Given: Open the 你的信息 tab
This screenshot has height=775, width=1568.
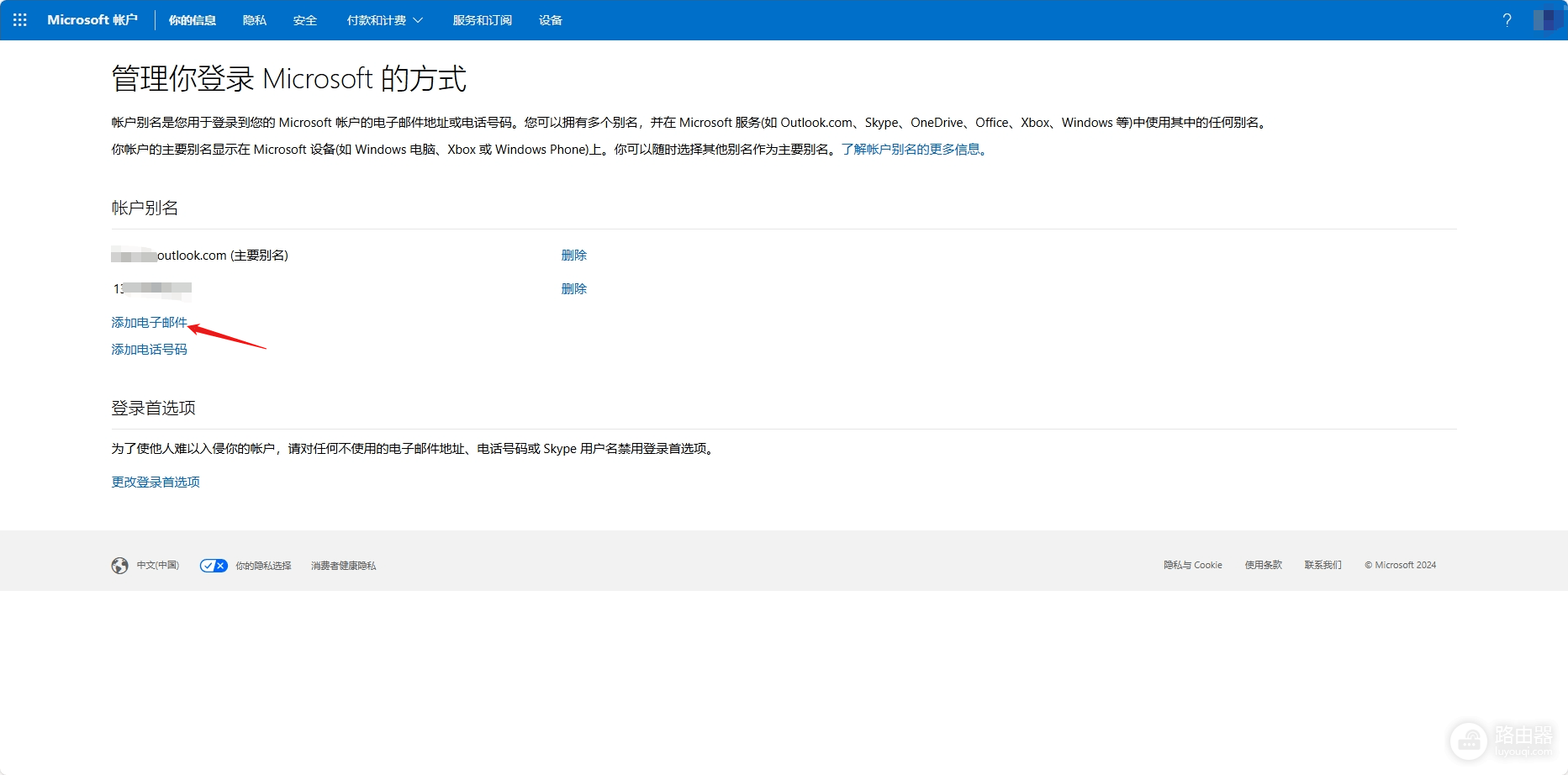Looking at the screenshot, I should [193, 20].
